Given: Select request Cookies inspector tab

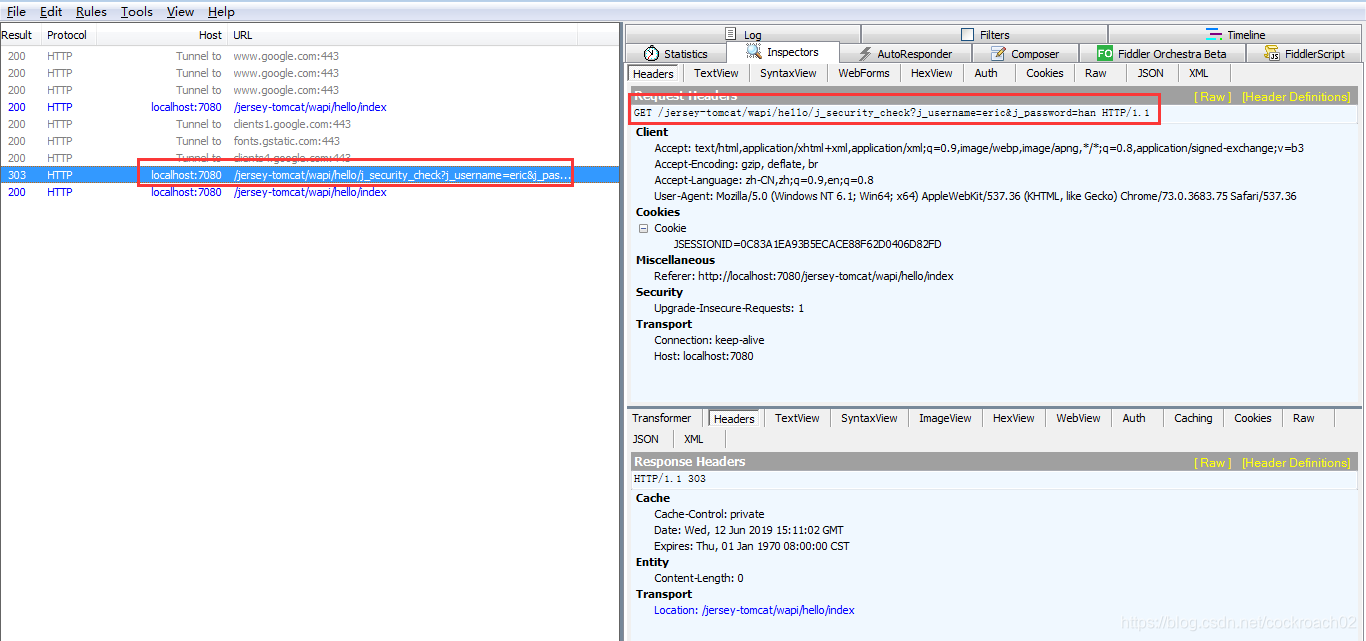Looking at the screenshot, I should (1045, 73).
